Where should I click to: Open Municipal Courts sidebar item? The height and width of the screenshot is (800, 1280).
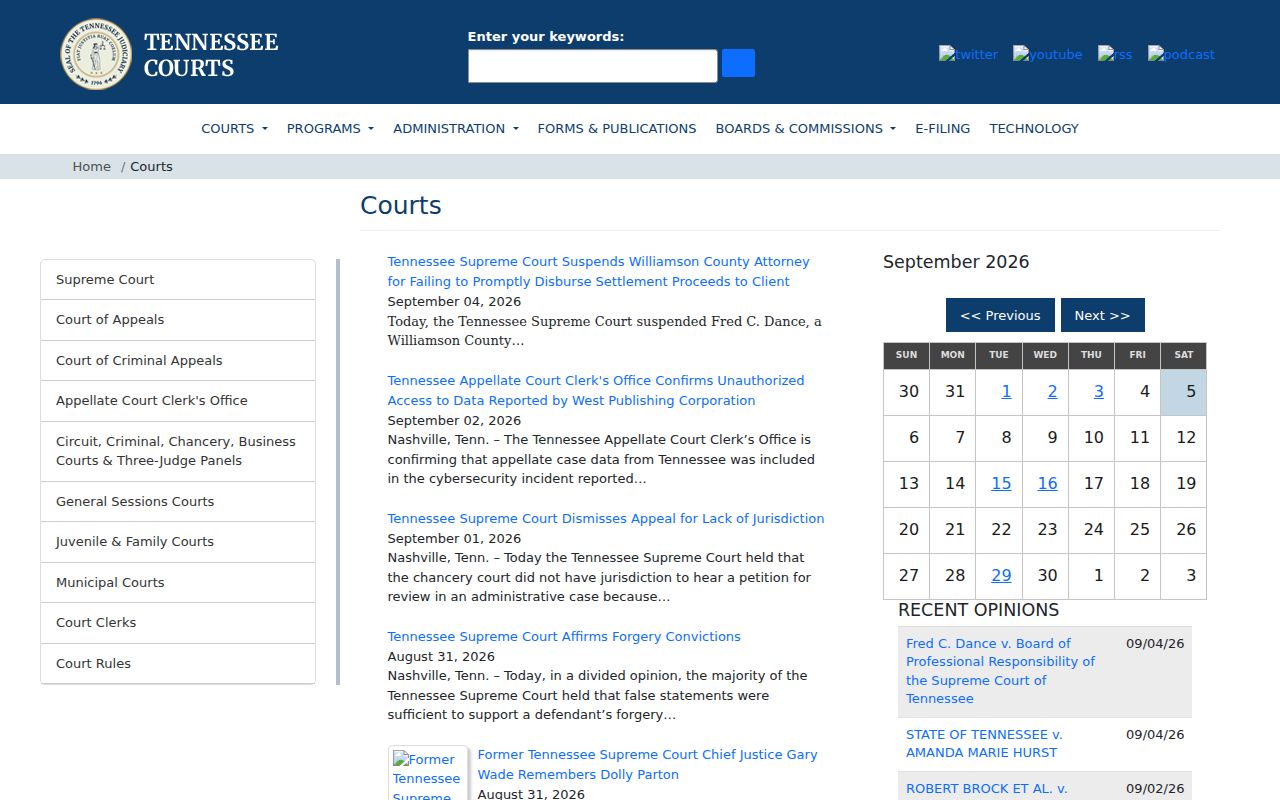tap(178, 582)
